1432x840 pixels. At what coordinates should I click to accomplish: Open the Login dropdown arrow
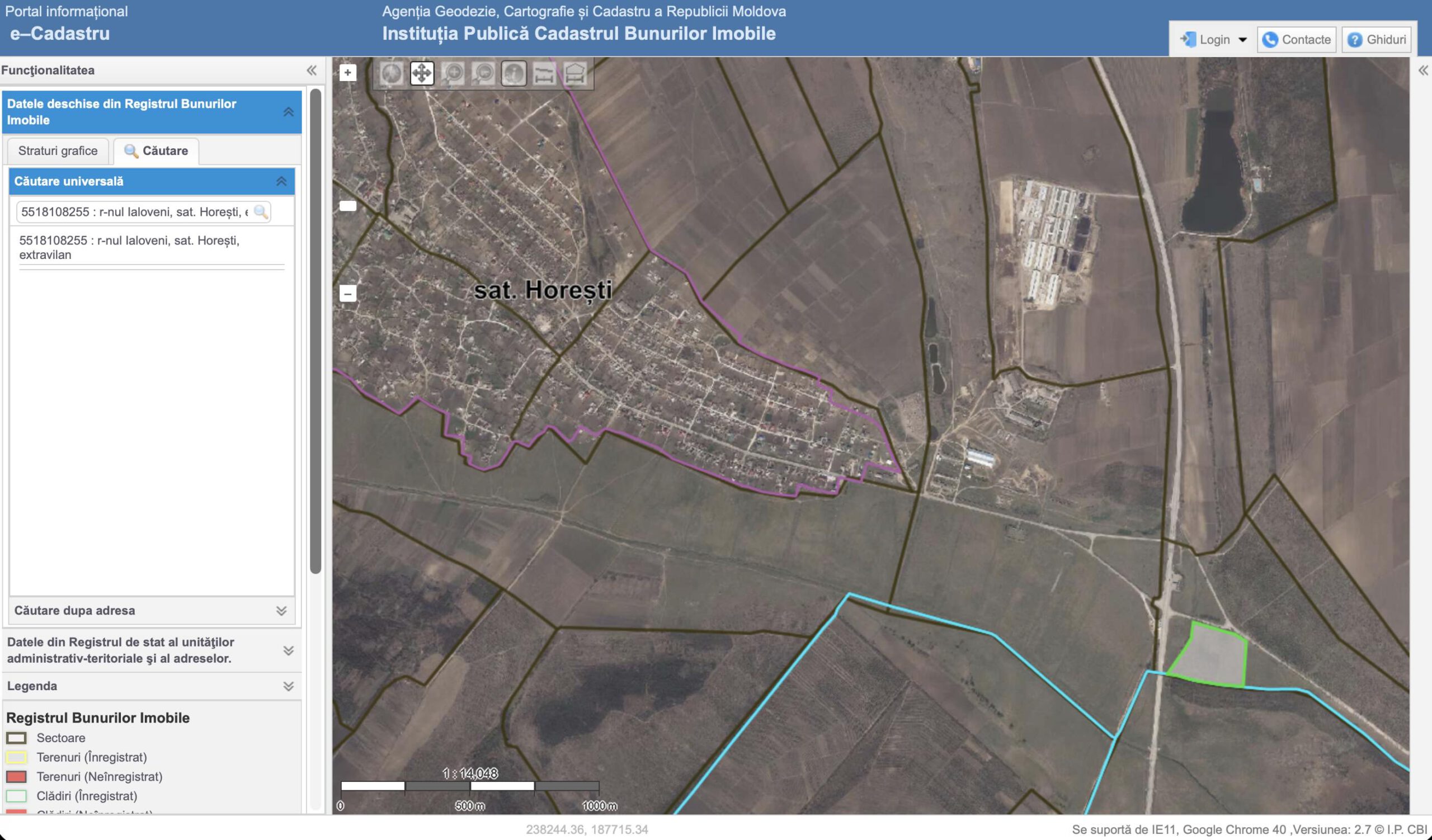click(1242, 40)
